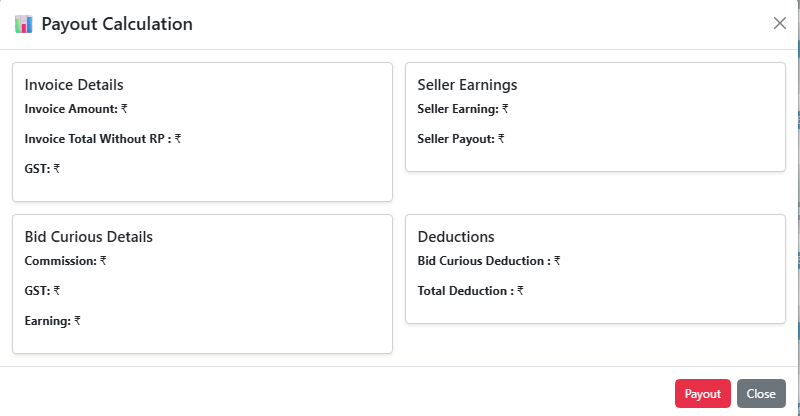Click the Bid Curious Deduction label
This screenshot has height=416, width=800.
484,261
